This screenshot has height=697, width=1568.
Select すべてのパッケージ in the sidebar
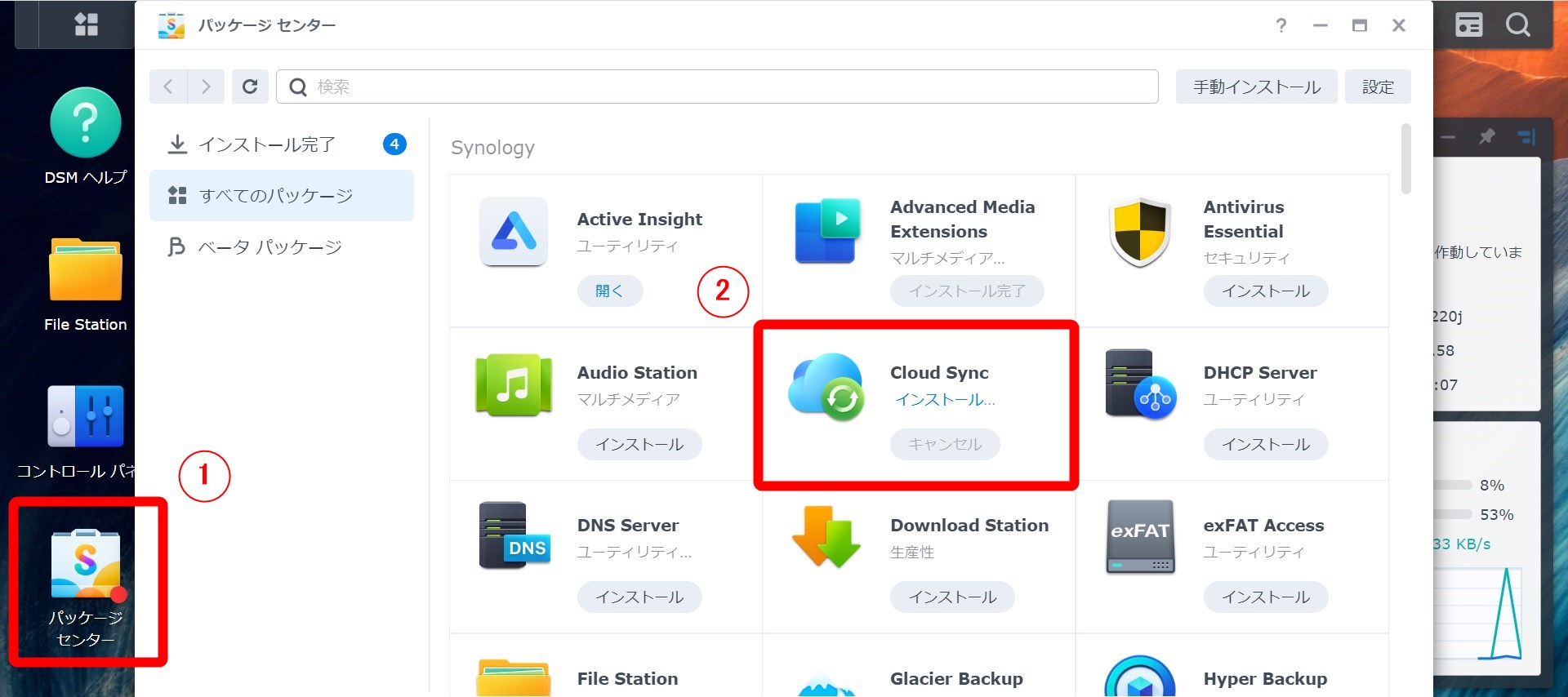[x=282, y=196]
